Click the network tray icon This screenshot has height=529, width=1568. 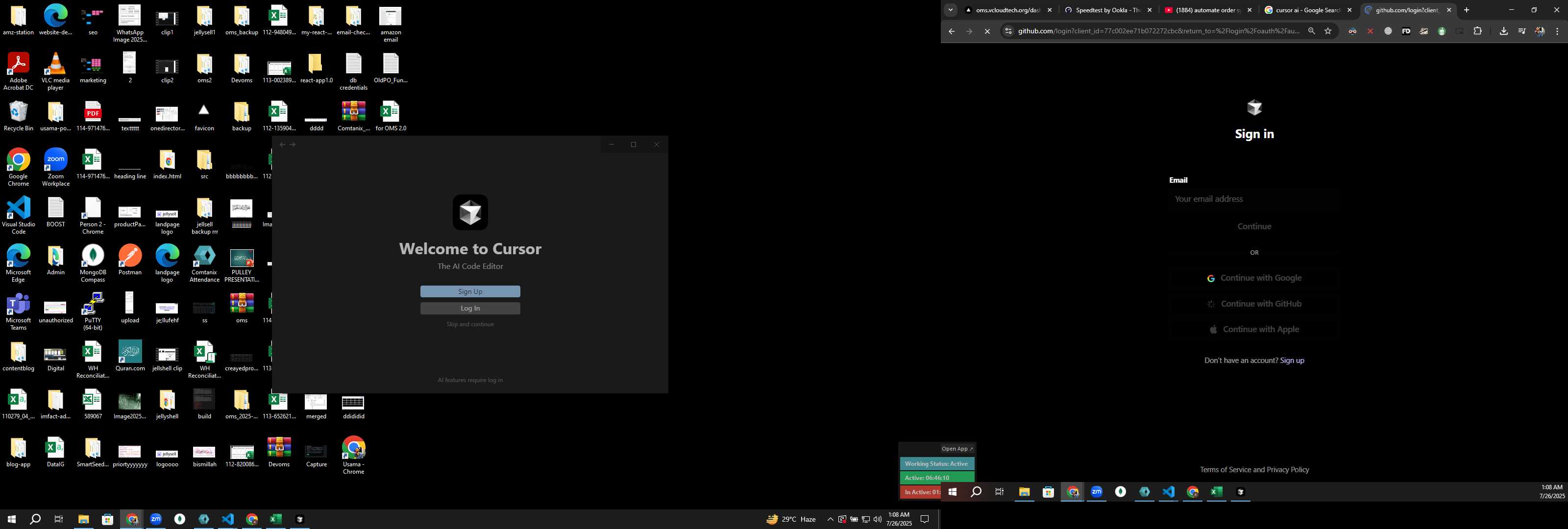[x=865, y=519]
